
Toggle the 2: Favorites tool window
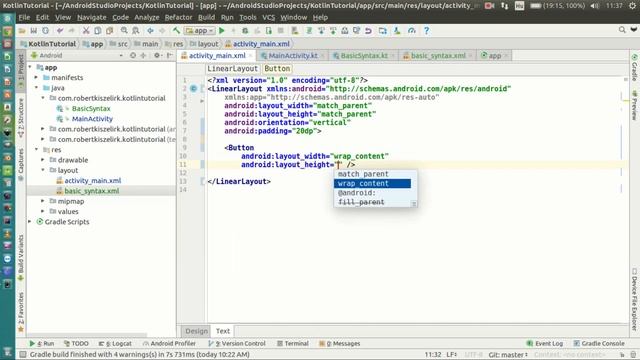[21, 312]
